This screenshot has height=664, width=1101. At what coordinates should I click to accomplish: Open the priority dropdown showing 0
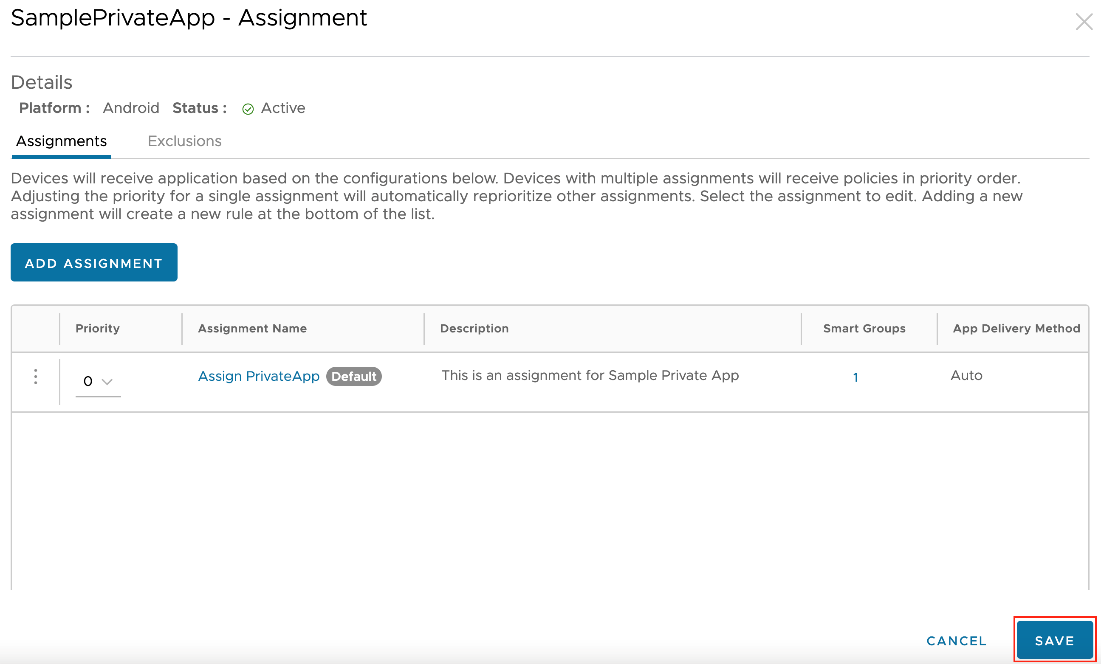coord(97,381)
